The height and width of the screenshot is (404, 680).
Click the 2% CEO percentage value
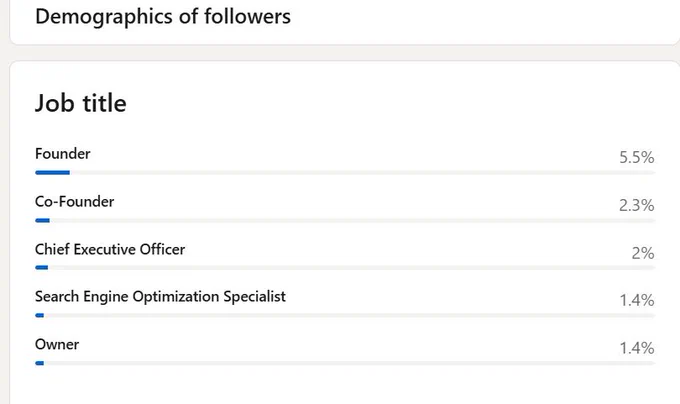643,253
